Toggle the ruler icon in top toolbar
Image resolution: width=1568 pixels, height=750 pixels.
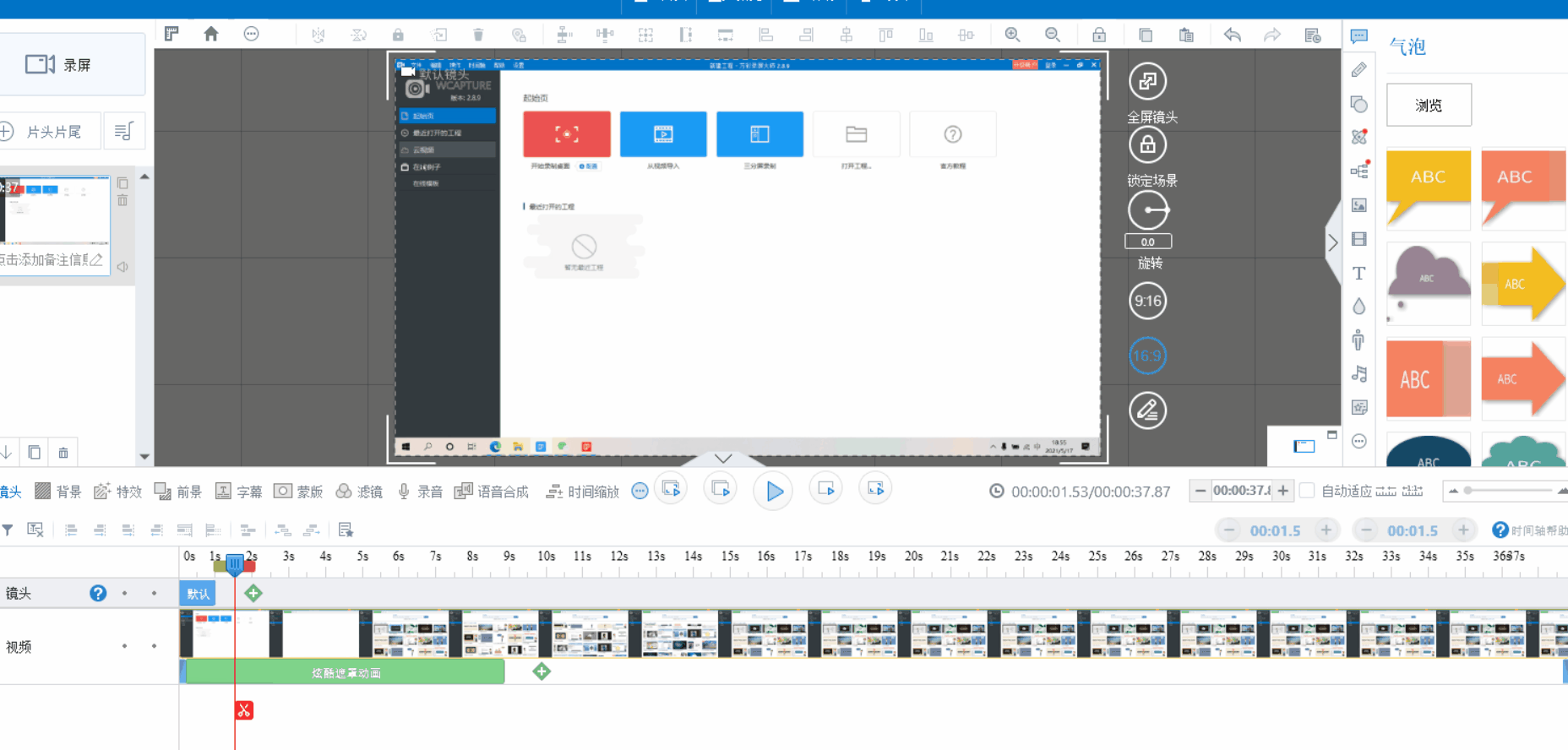click(x=171, y=34)
